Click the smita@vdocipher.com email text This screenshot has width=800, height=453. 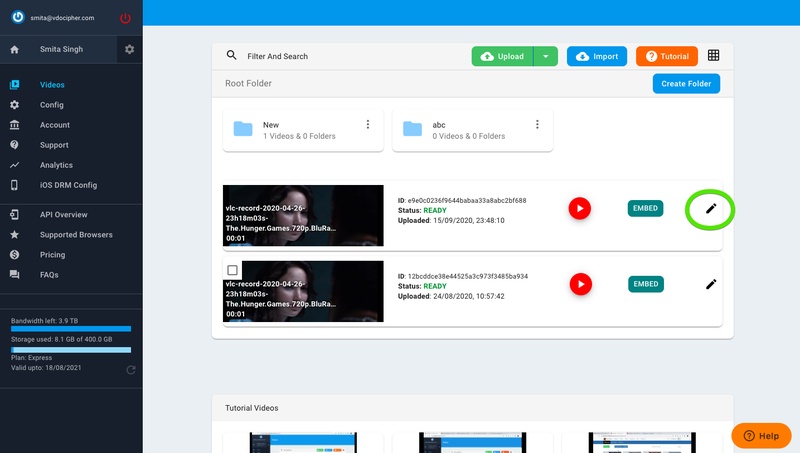pyautogui.click(x=62, y=18)
